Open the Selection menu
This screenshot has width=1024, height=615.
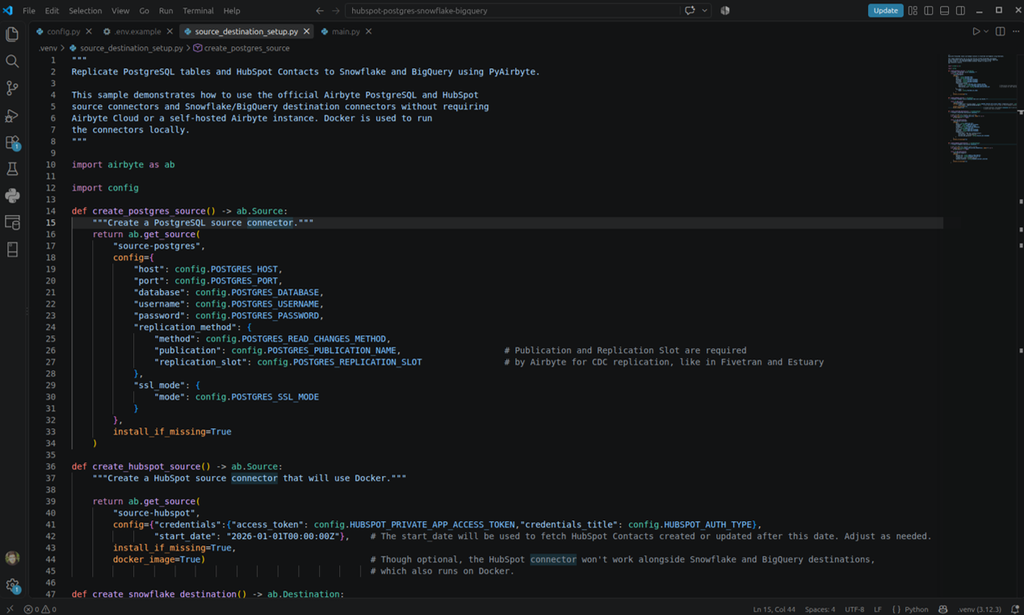click(x=86, y=10)
